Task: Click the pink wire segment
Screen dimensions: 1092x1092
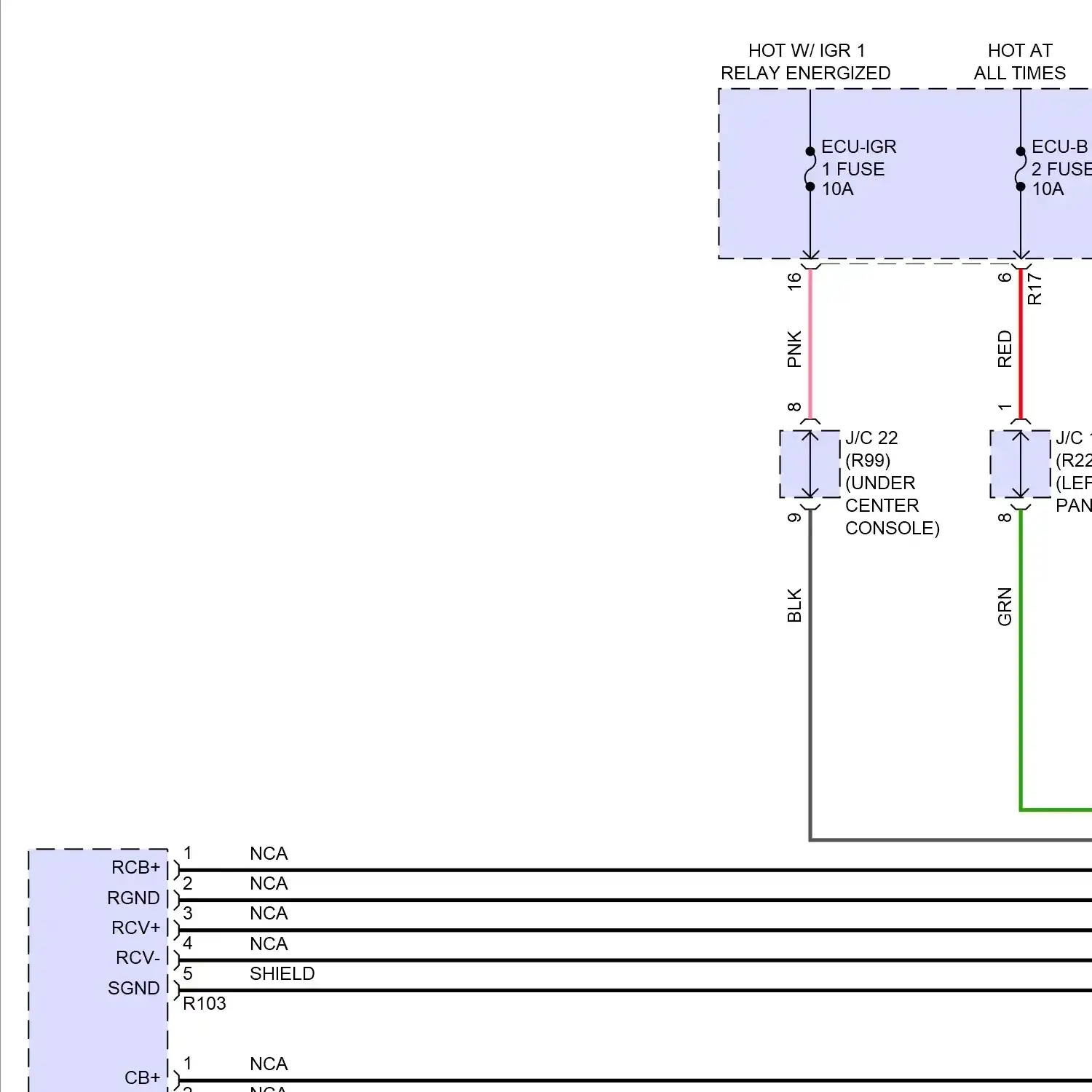Action: tap(810, 344)
